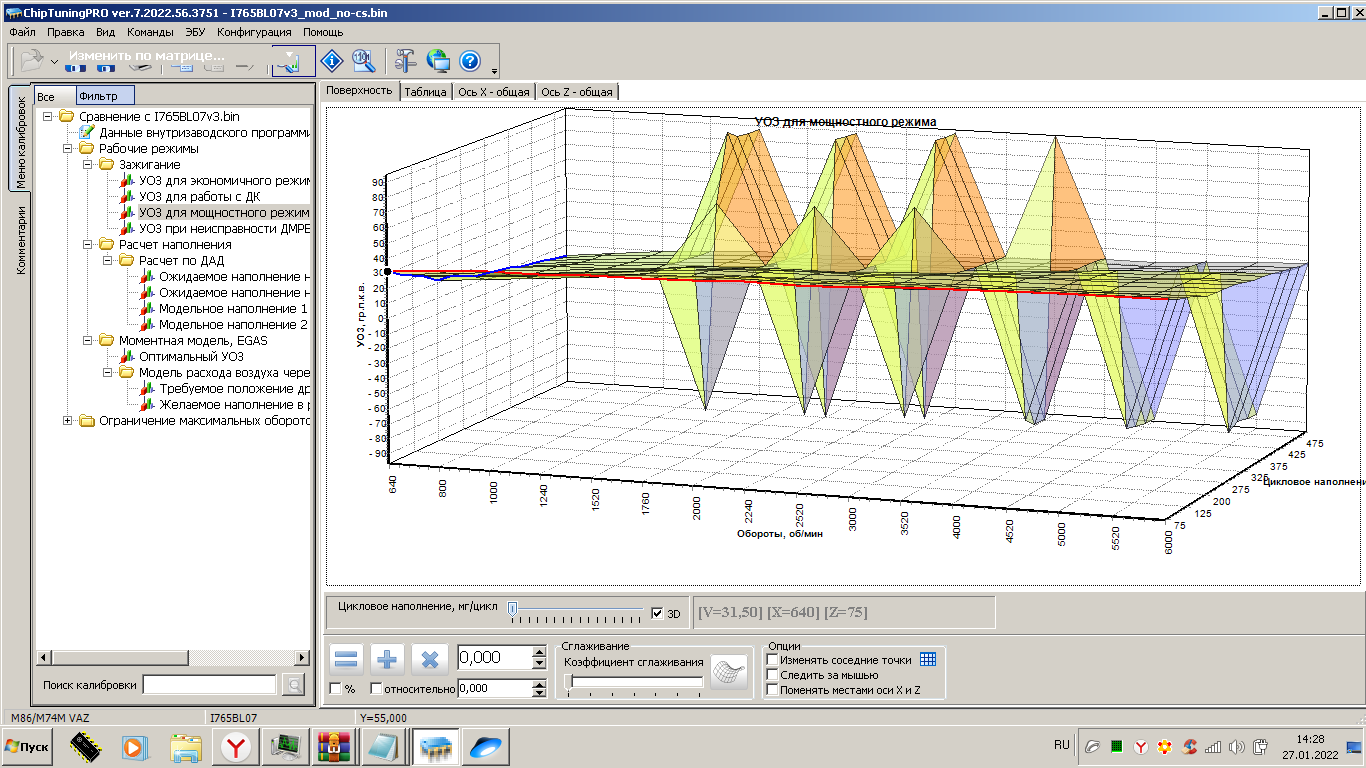
Task: Collapse the 'Зажигание' tree folder
Action: 88,165
